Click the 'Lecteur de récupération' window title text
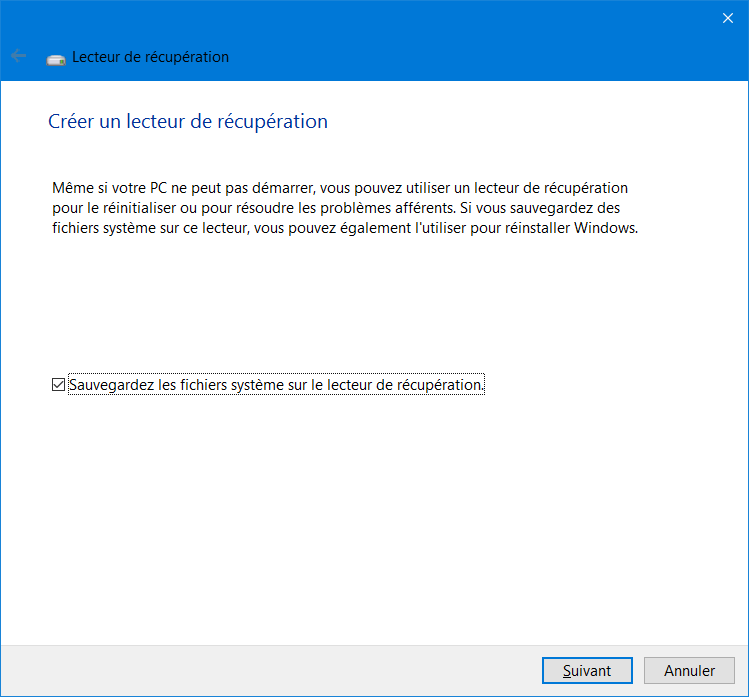Viewport: 749px width, 697px height. pos(150,57)
